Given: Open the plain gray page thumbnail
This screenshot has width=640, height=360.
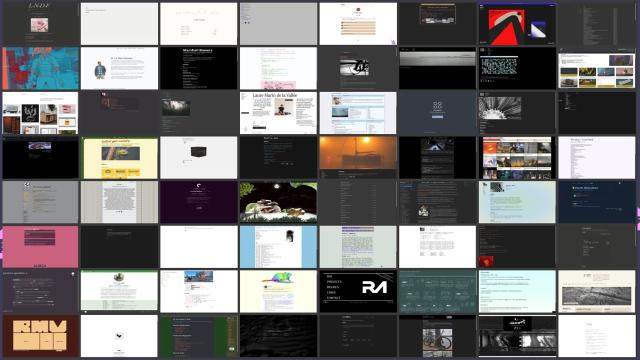Looking at the screenshot, I should pos(278,24).
